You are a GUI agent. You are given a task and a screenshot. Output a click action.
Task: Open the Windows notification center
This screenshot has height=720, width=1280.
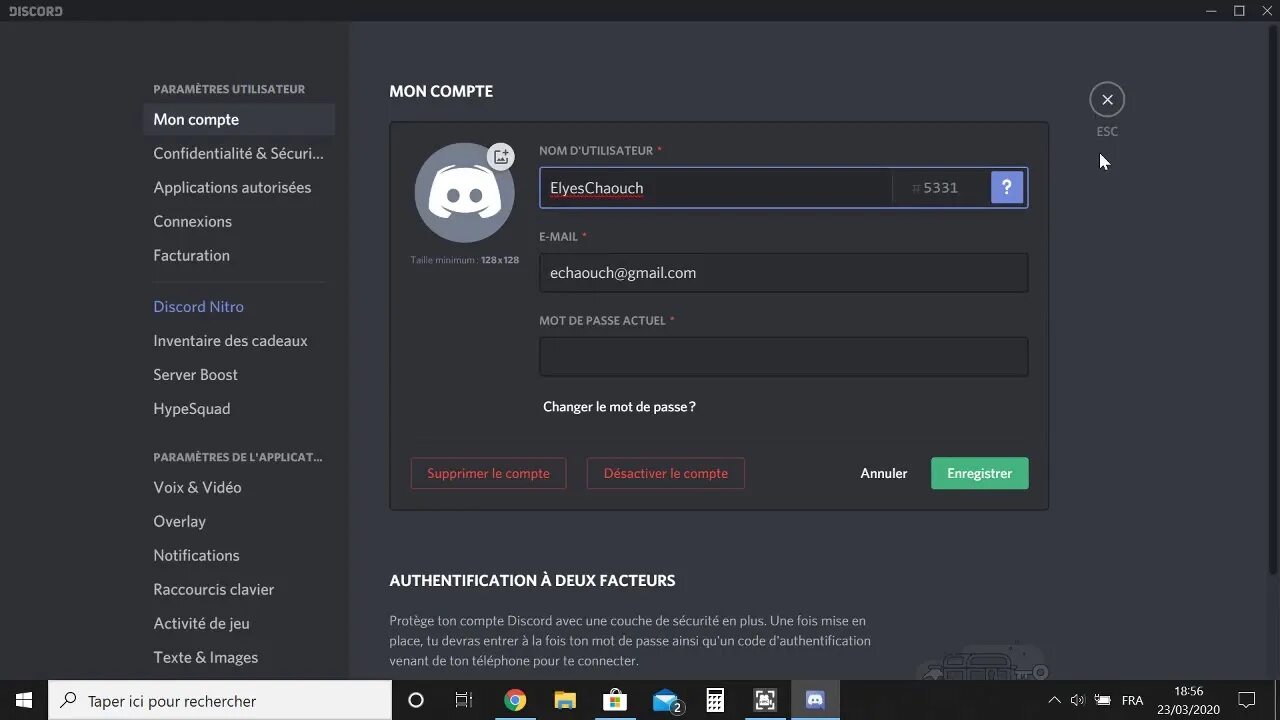1247,700
